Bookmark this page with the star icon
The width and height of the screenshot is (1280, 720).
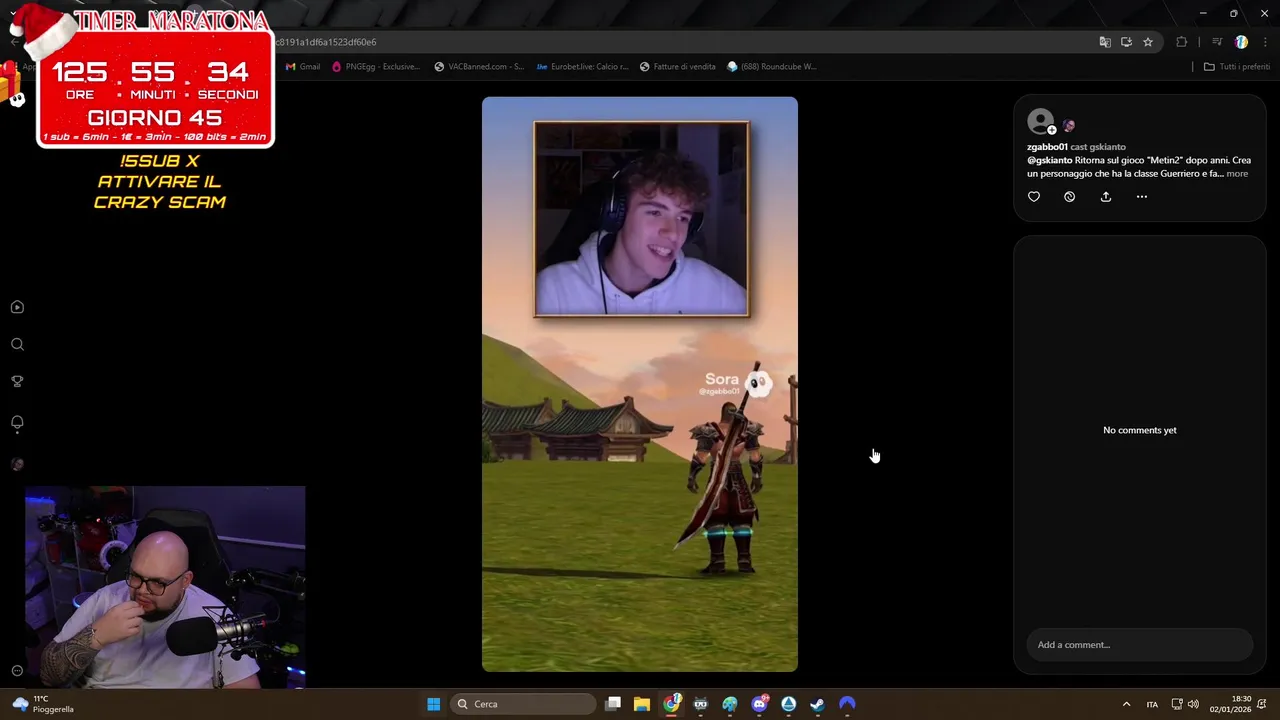coord(1148,42)
